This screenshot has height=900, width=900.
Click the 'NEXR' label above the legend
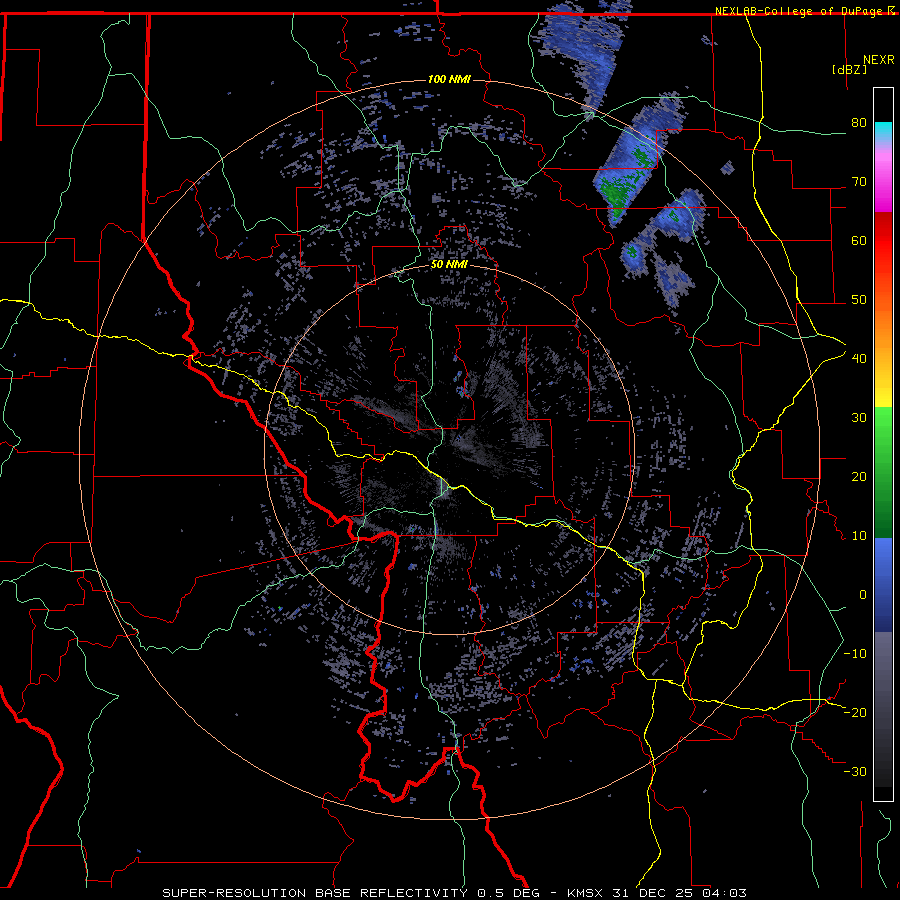point(879,60)
